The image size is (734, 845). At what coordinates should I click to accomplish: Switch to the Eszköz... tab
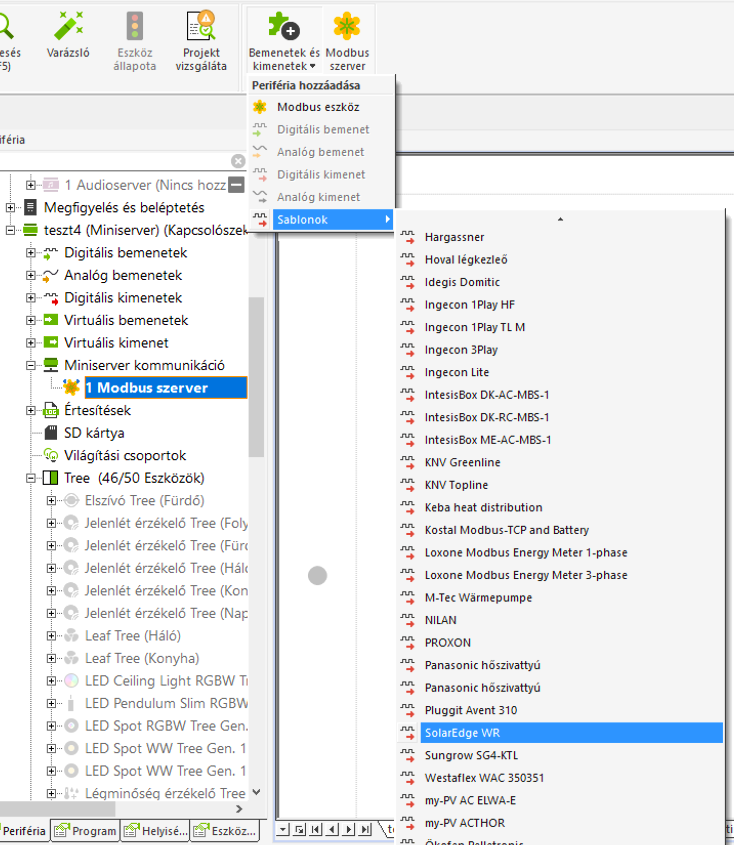tap(225, 831)
